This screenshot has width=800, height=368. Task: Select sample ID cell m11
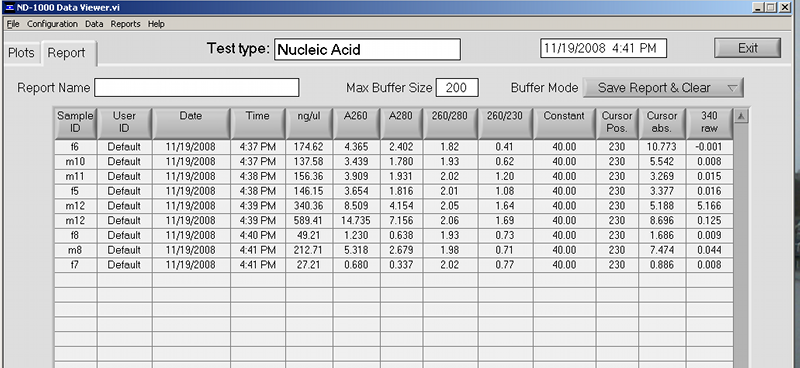75,177
